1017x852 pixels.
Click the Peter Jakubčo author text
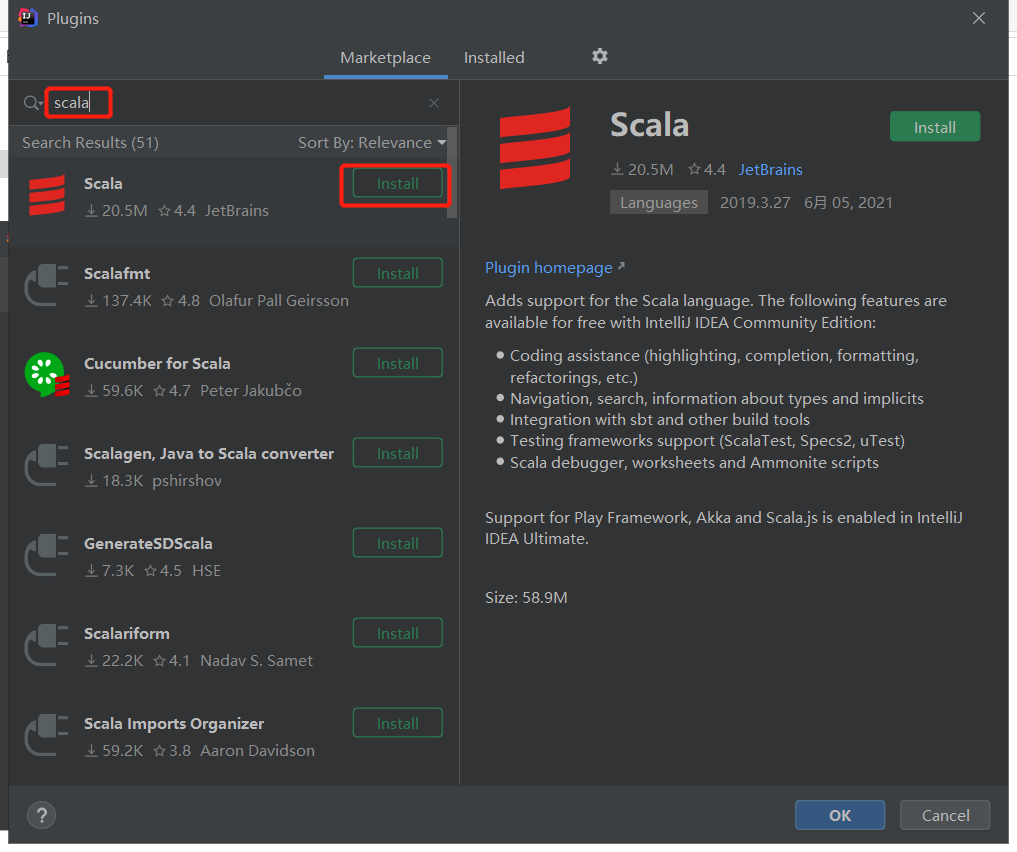pos(251,391)
